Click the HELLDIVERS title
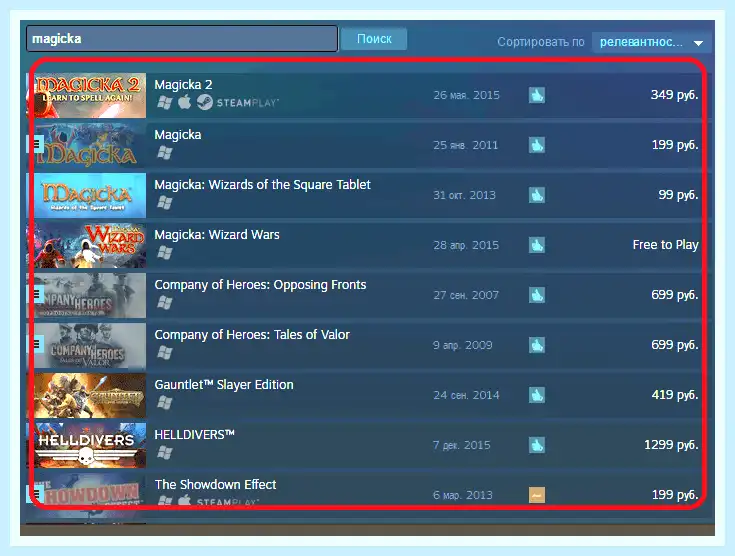 [194, 435]
